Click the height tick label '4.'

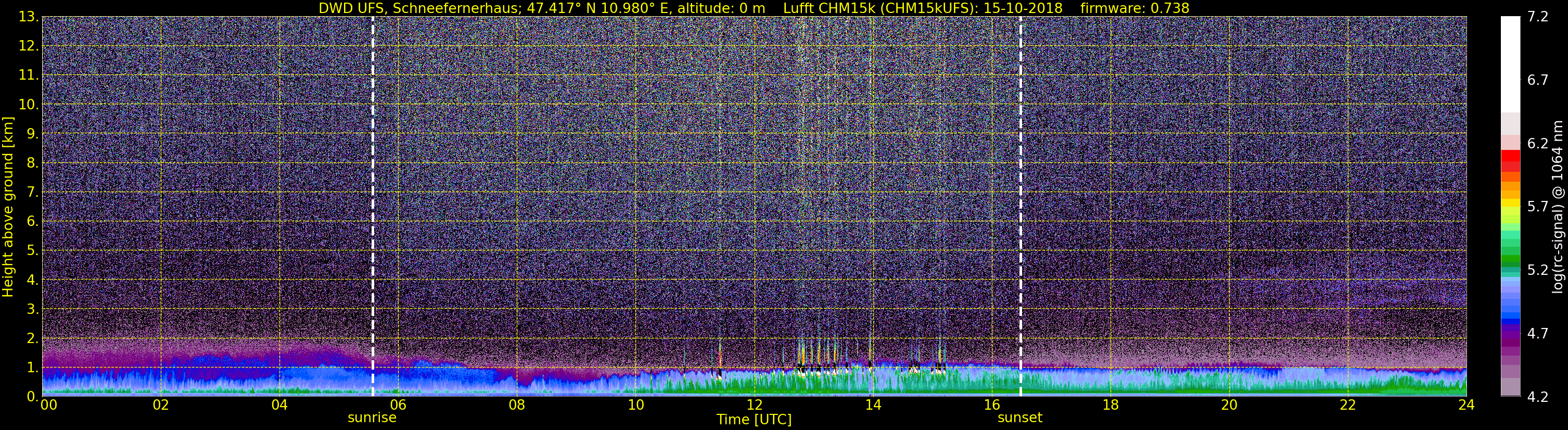(33, 280)
